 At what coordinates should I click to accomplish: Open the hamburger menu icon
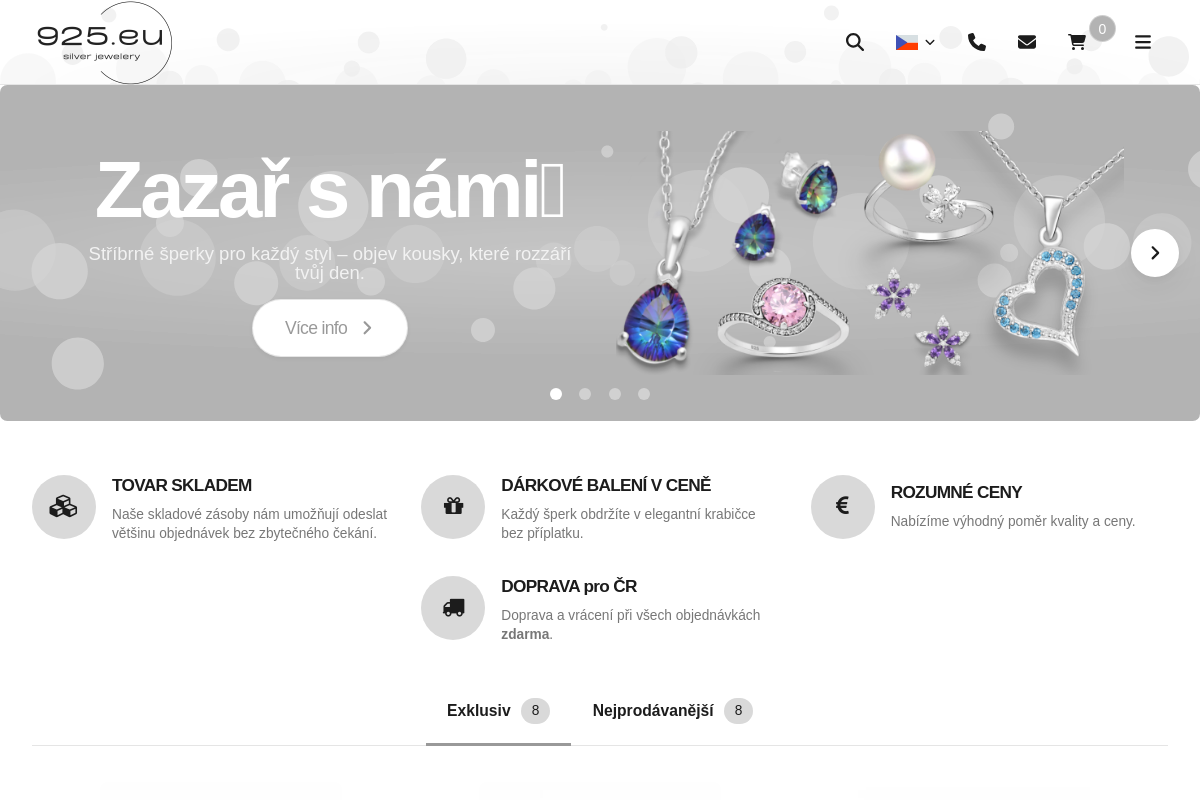(x=1143, y=42)
